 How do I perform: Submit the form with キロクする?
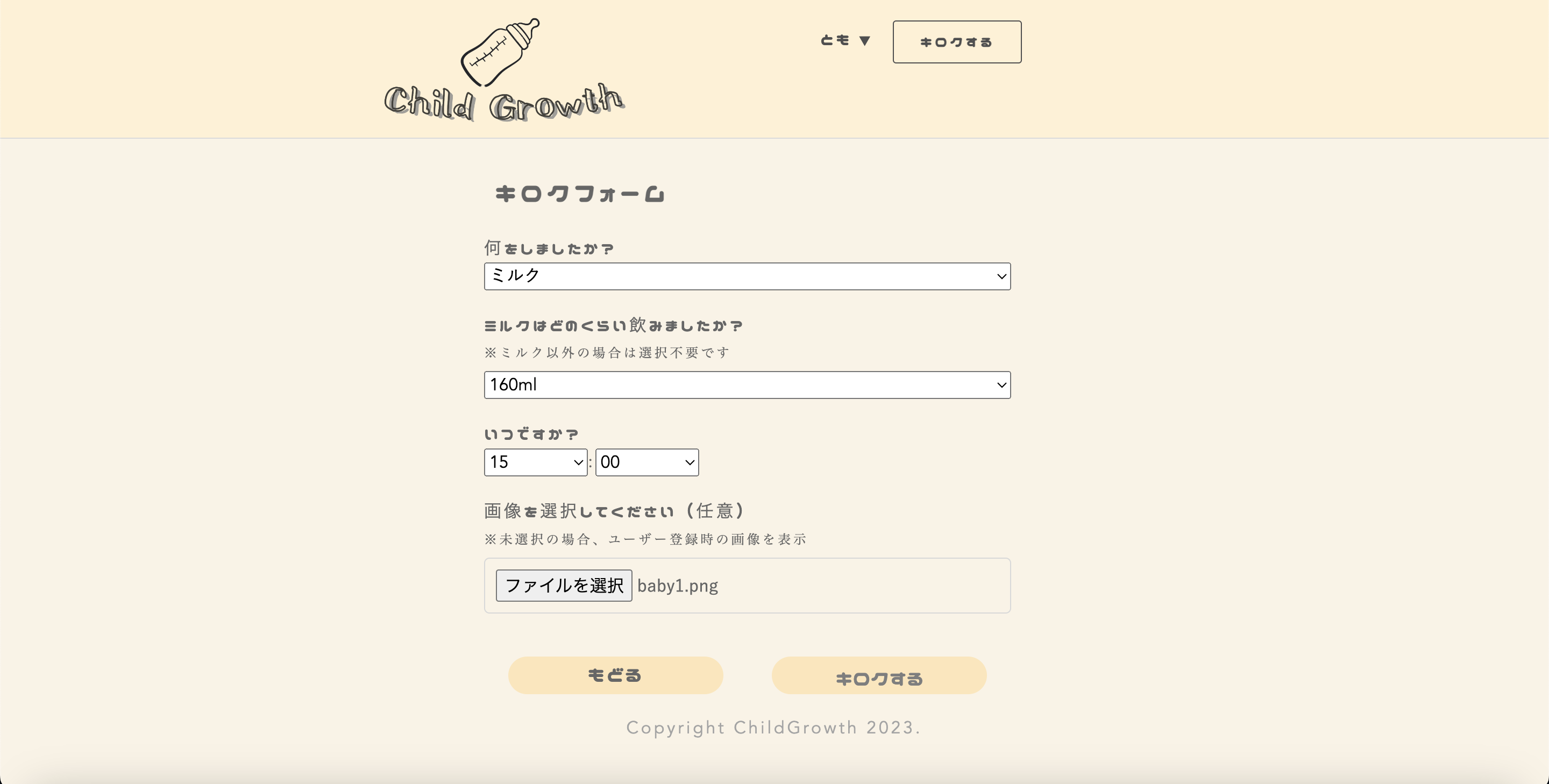(x=878, y=675)
